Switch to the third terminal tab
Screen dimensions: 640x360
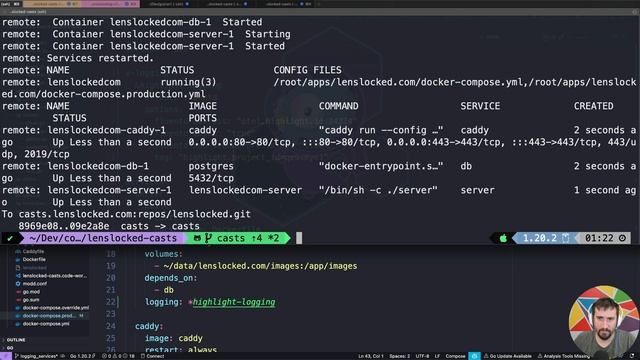pyautogui.click(x=169, y=4)
